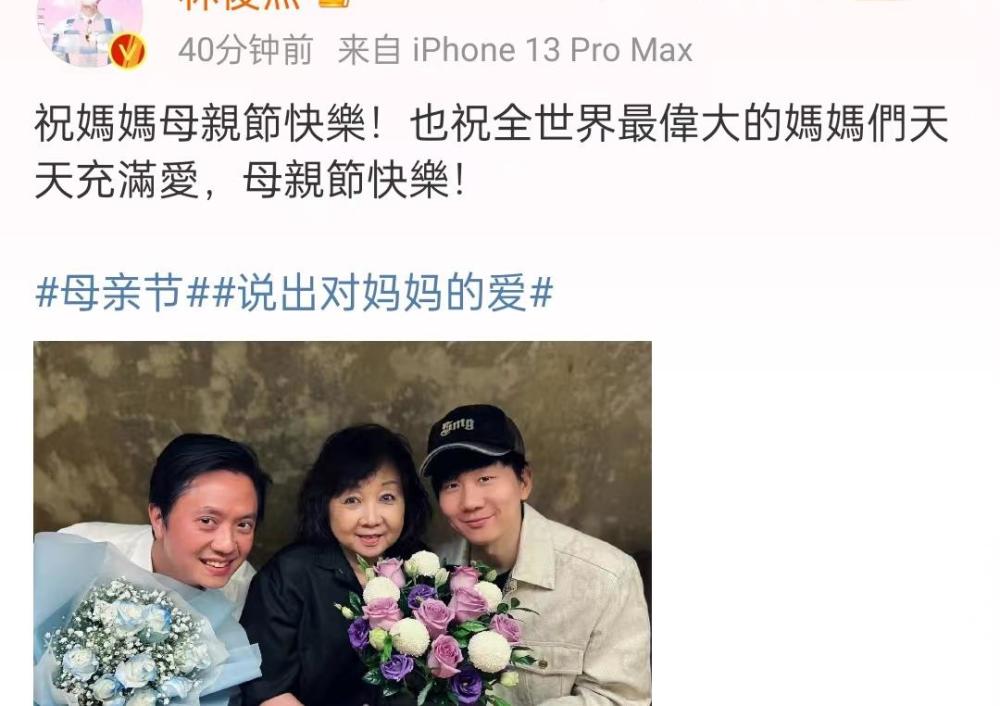Open the attached family photo

[x=342, y=524]
